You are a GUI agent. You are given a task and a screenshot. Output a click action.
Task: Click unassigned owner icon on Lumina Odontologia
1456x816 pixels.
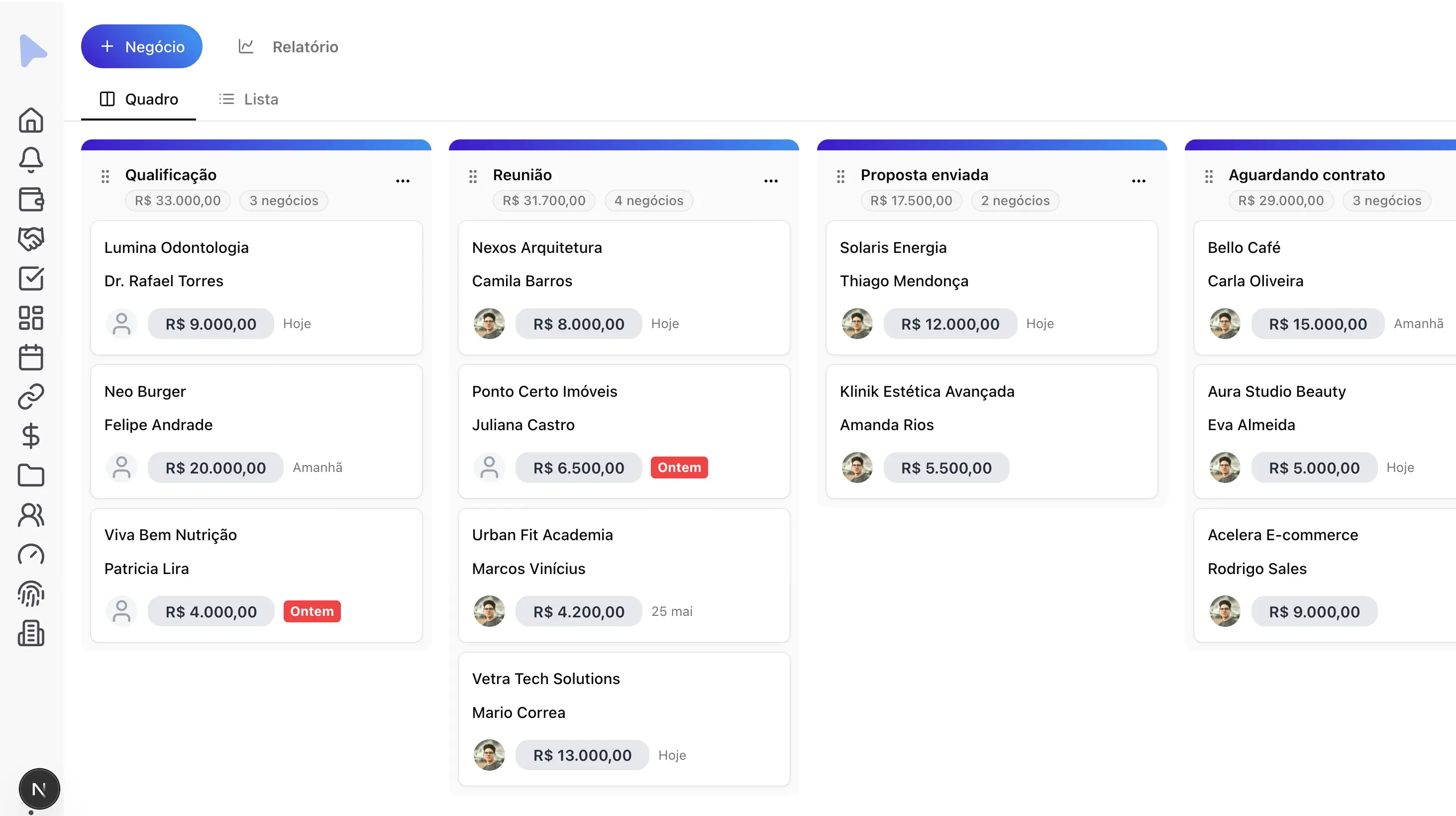(x=121, y=324)
